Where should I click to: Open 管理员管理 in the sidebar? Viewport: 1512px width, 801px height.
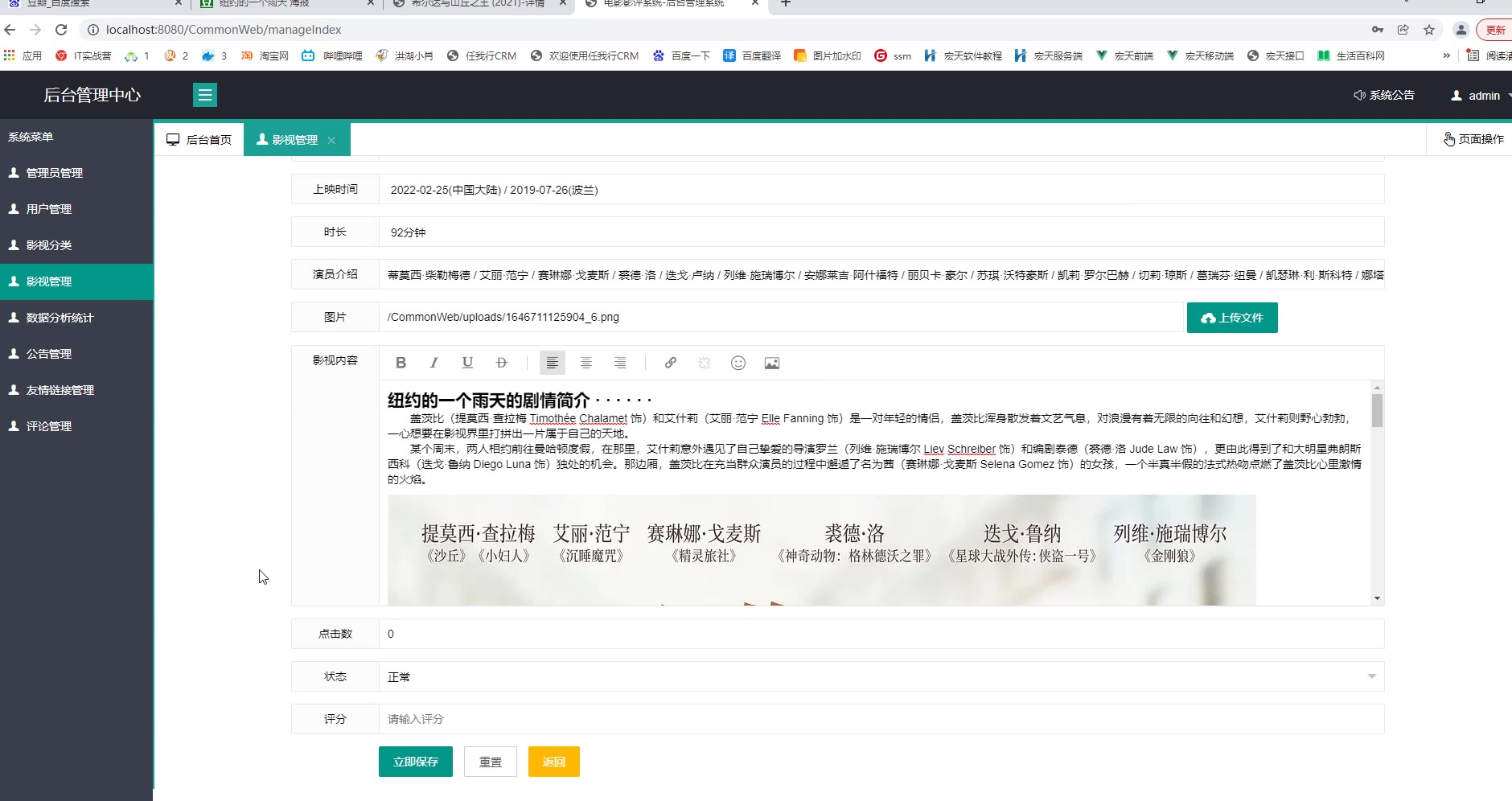(76, 173)
